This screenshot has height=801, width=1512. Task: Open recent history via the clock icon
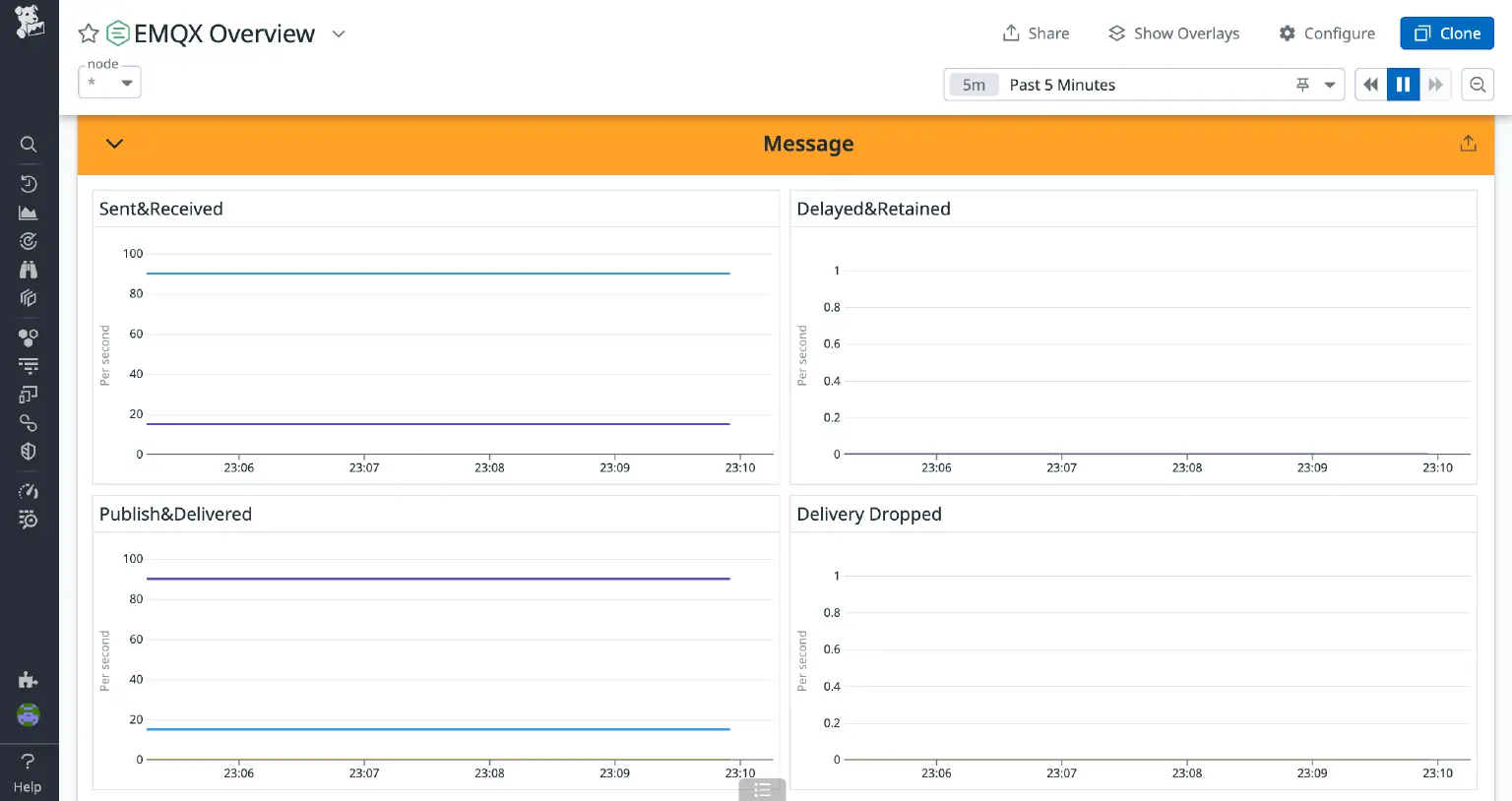point(29,183)
